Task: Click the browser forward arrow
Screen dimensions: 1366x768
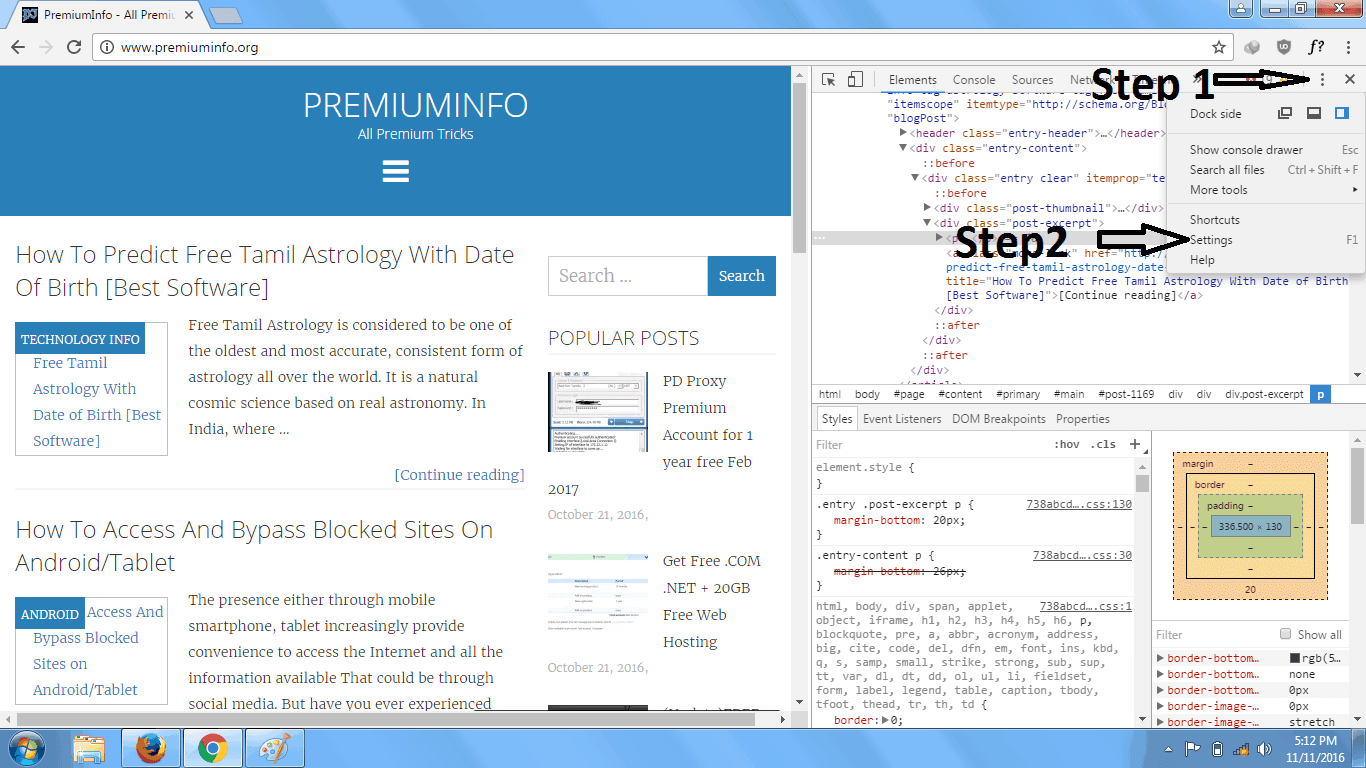Action: [45, 47]
